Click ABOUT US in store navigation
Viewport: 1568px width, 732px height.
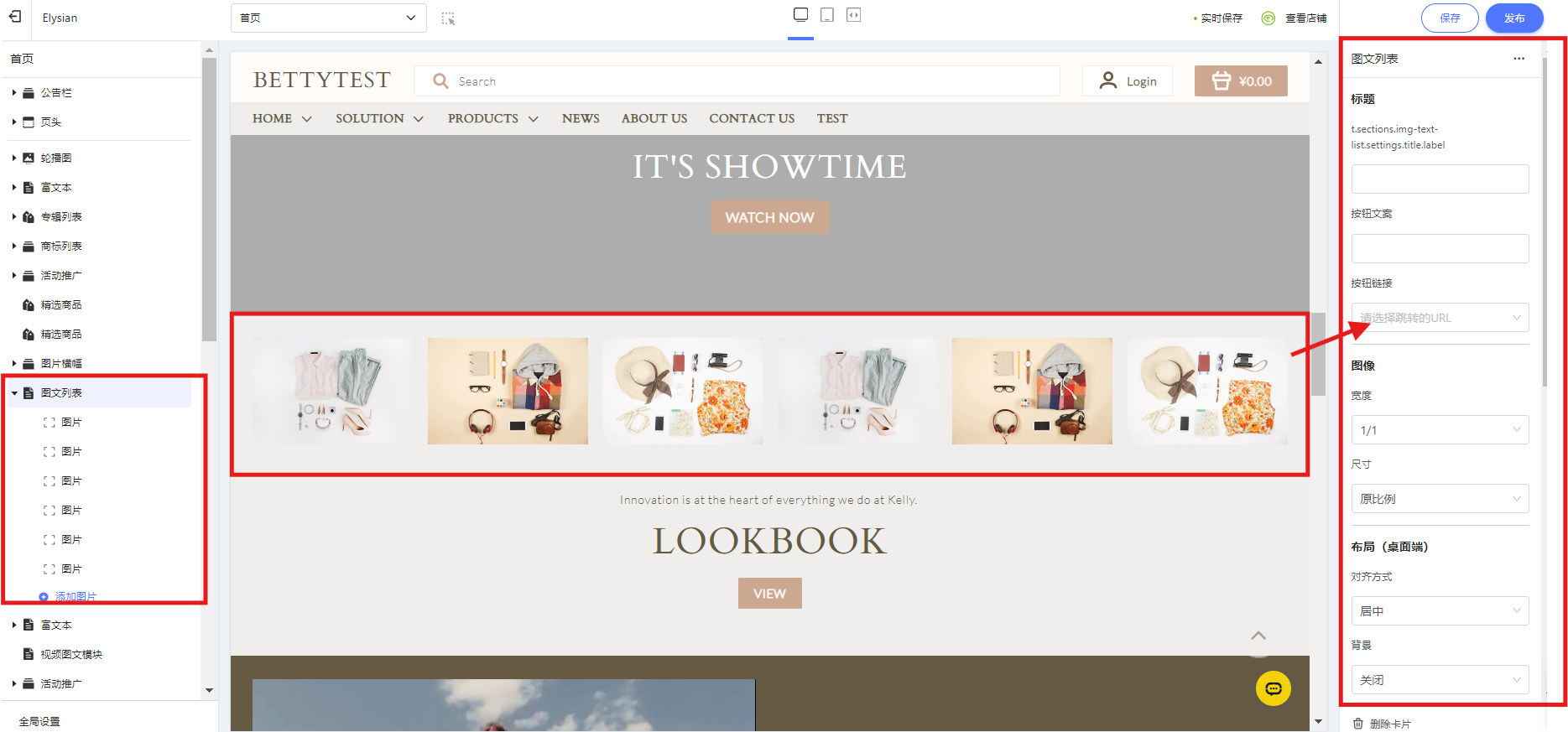(x=654, y=119)
